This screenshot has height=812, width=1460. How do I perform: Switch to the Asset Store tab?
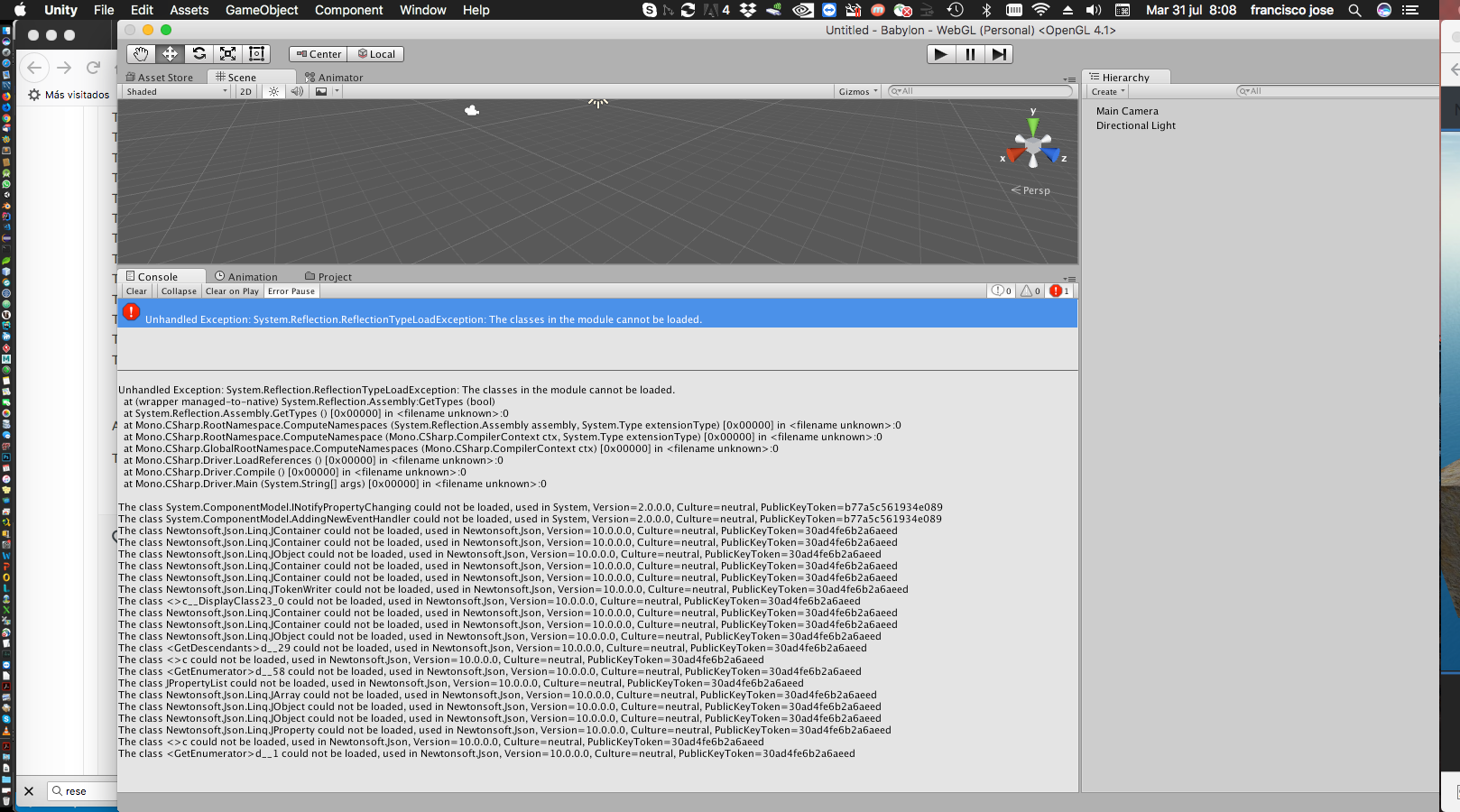160,78
